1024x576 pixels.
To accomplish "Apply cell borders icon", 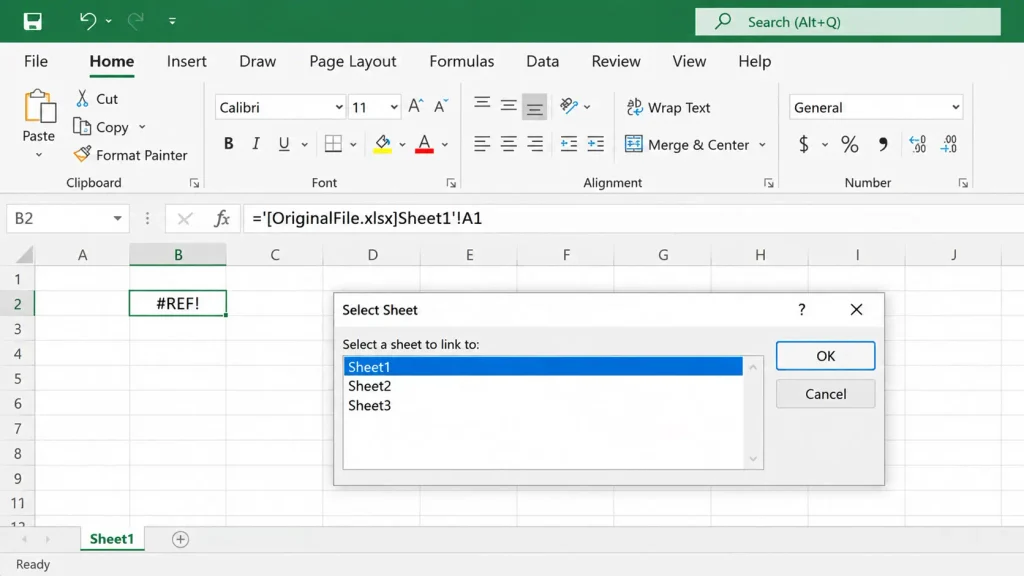I will coord(333,144).
